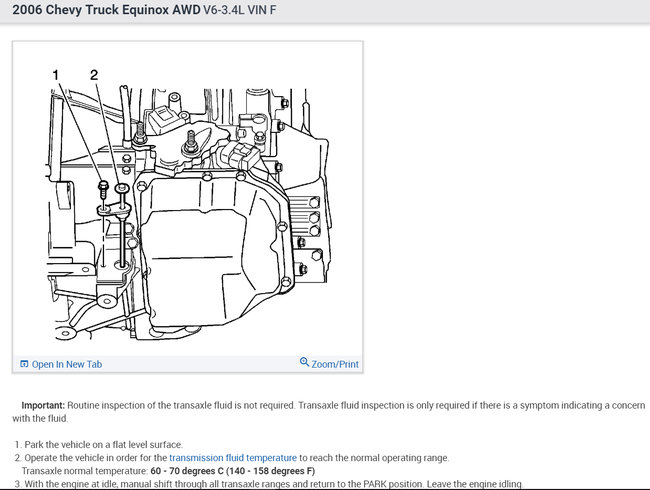Select the vehicle title 2006 Chevy Truck Equinox AWD
The height and width of the screenshot is (490, 650).
(107, 10)
